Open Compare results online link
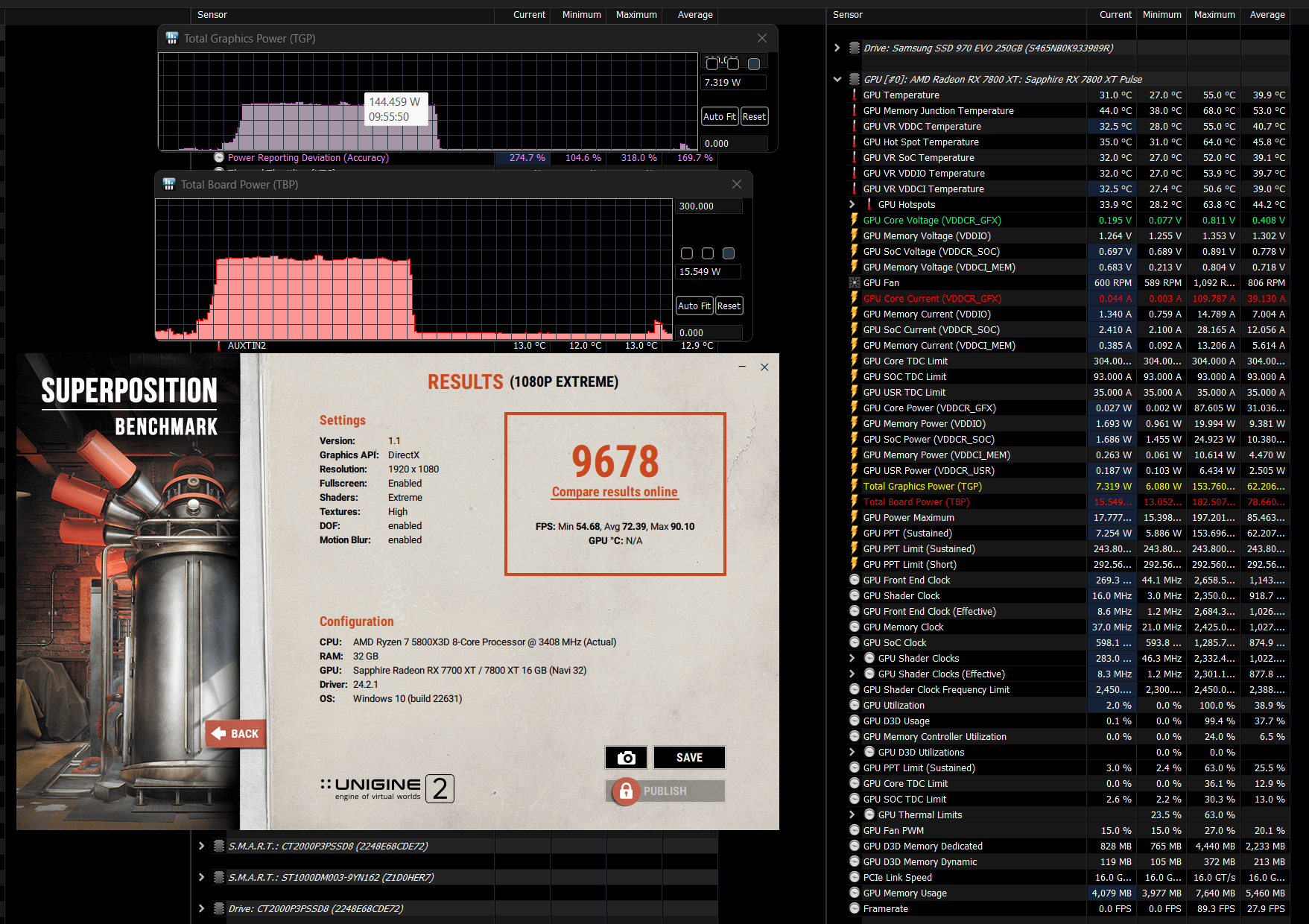The image size is (1309, 924). [615, 492]
